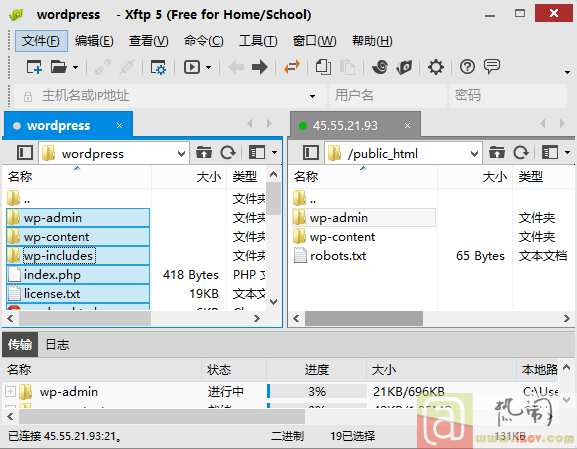Open Options via the gear icon
Image resolution: width=577 pixels, height=449 pixels.
436,67
